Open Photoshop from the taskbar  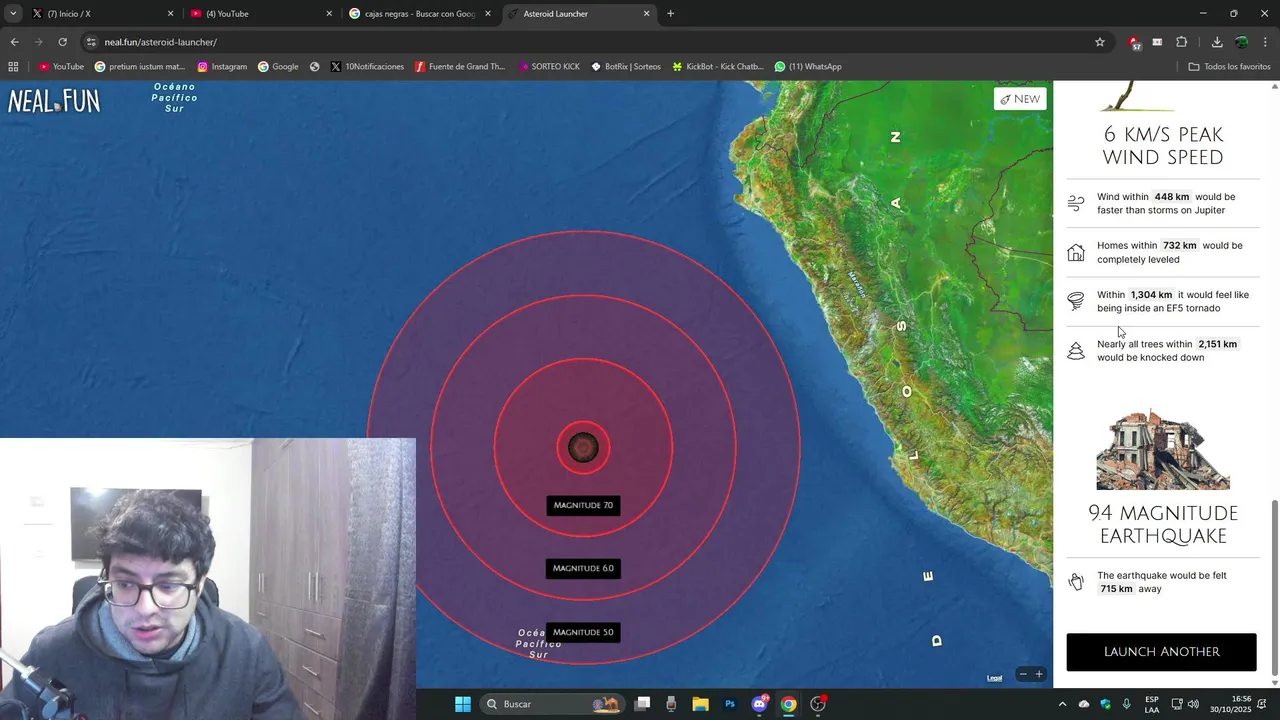tap(730, 704)
